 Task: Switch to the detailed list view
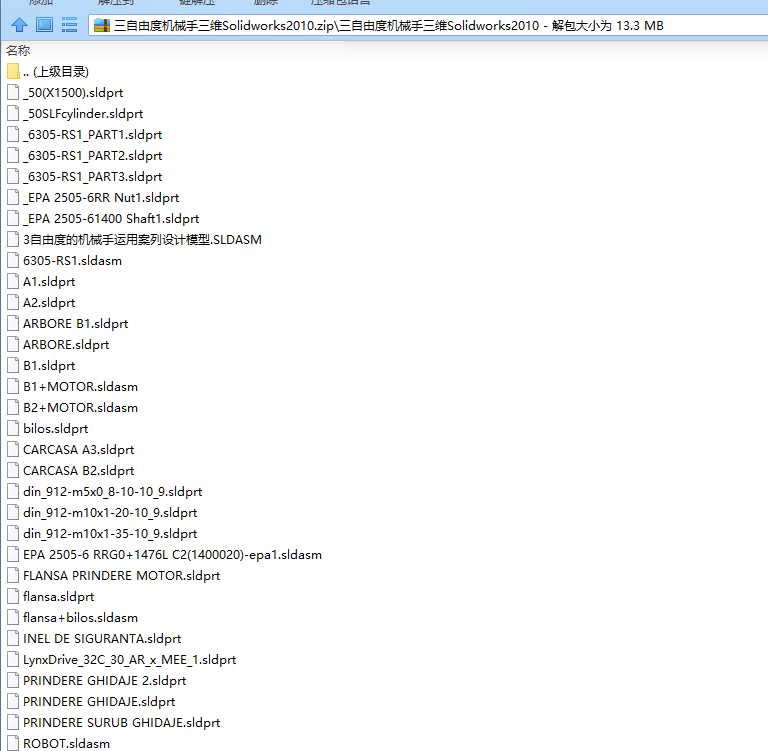tap(69, 24)
